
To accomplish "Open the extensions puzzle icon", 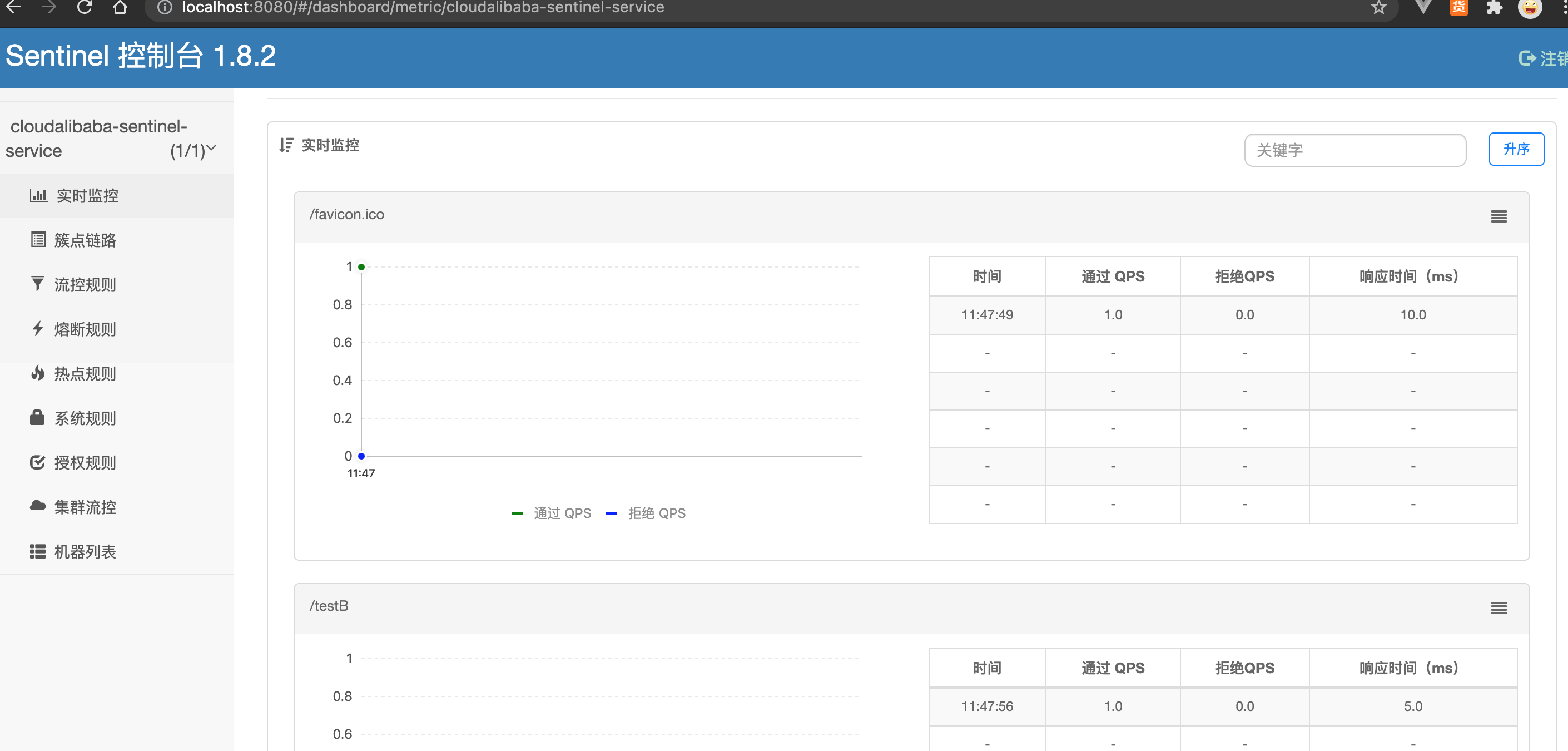I will point(1495,7).
